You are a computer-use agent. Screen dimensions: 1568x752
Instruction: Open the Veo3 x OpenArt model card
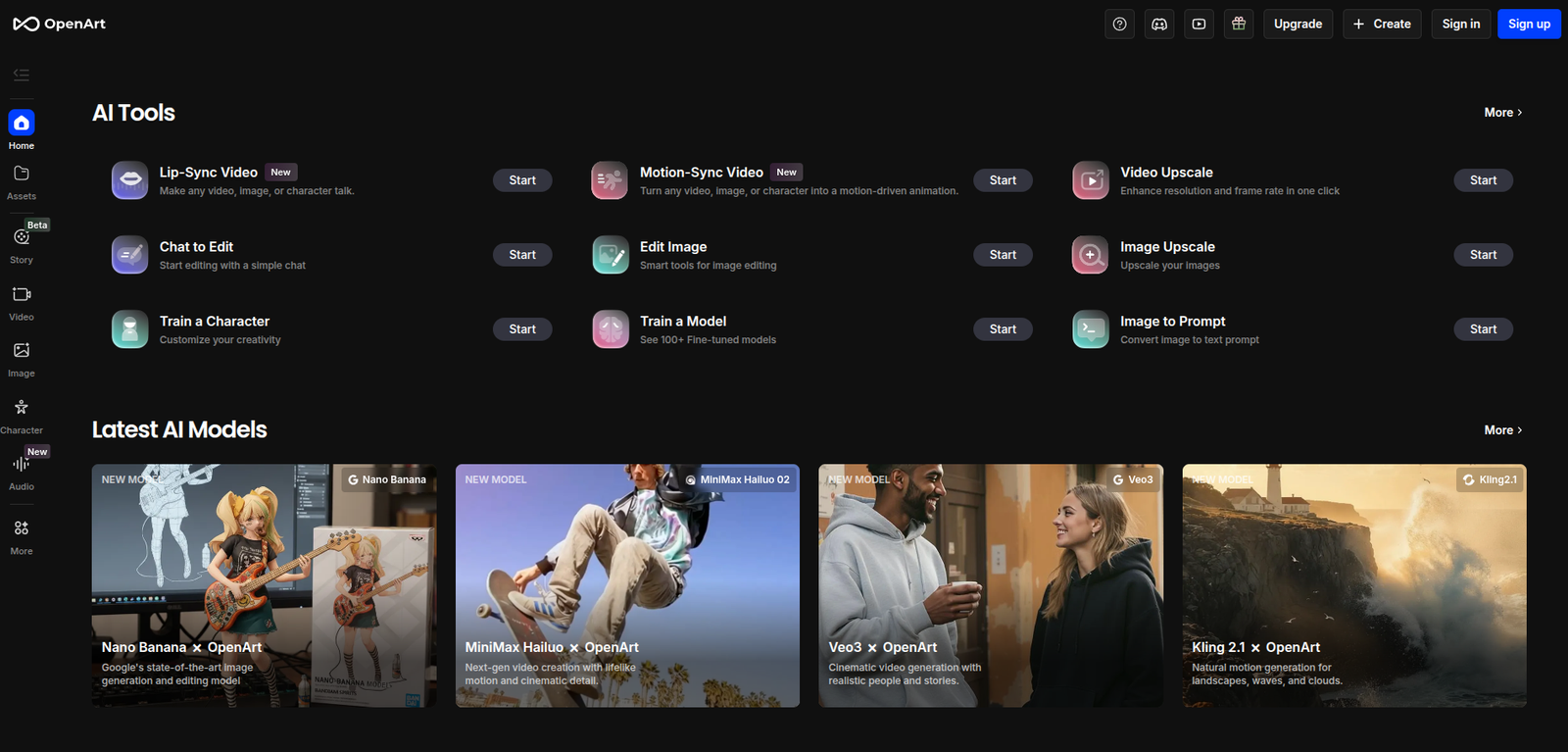click(990, 585)
